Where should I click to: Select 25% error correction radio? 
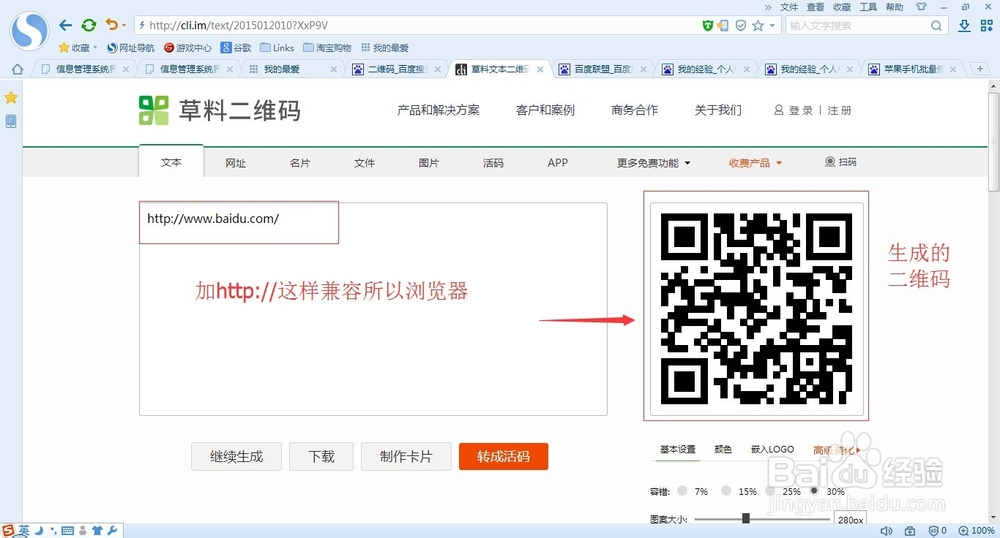point(770,491)
